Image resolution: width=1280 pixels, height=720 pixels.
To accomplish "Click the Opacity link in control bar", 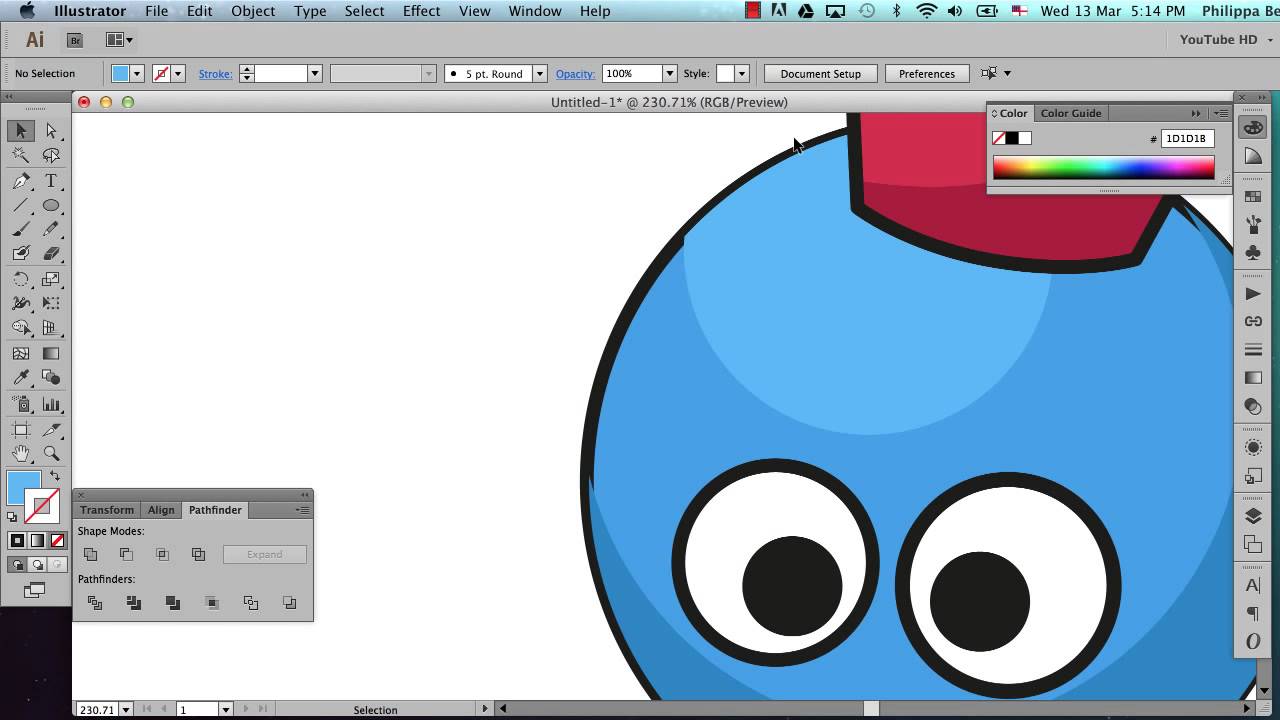I will tap(575, 74).
